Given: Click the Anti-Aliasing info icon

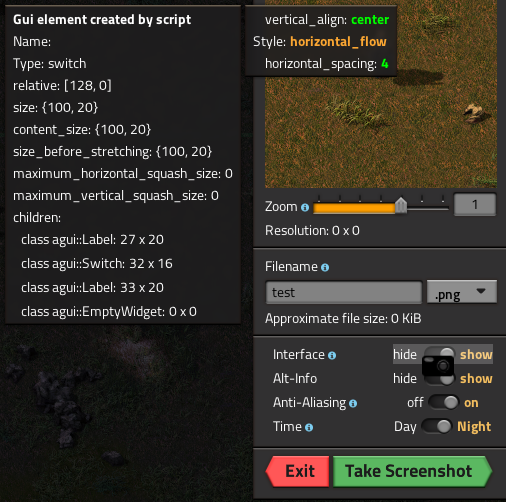Looking at the screenshot, I should click(x=353, y=404).
